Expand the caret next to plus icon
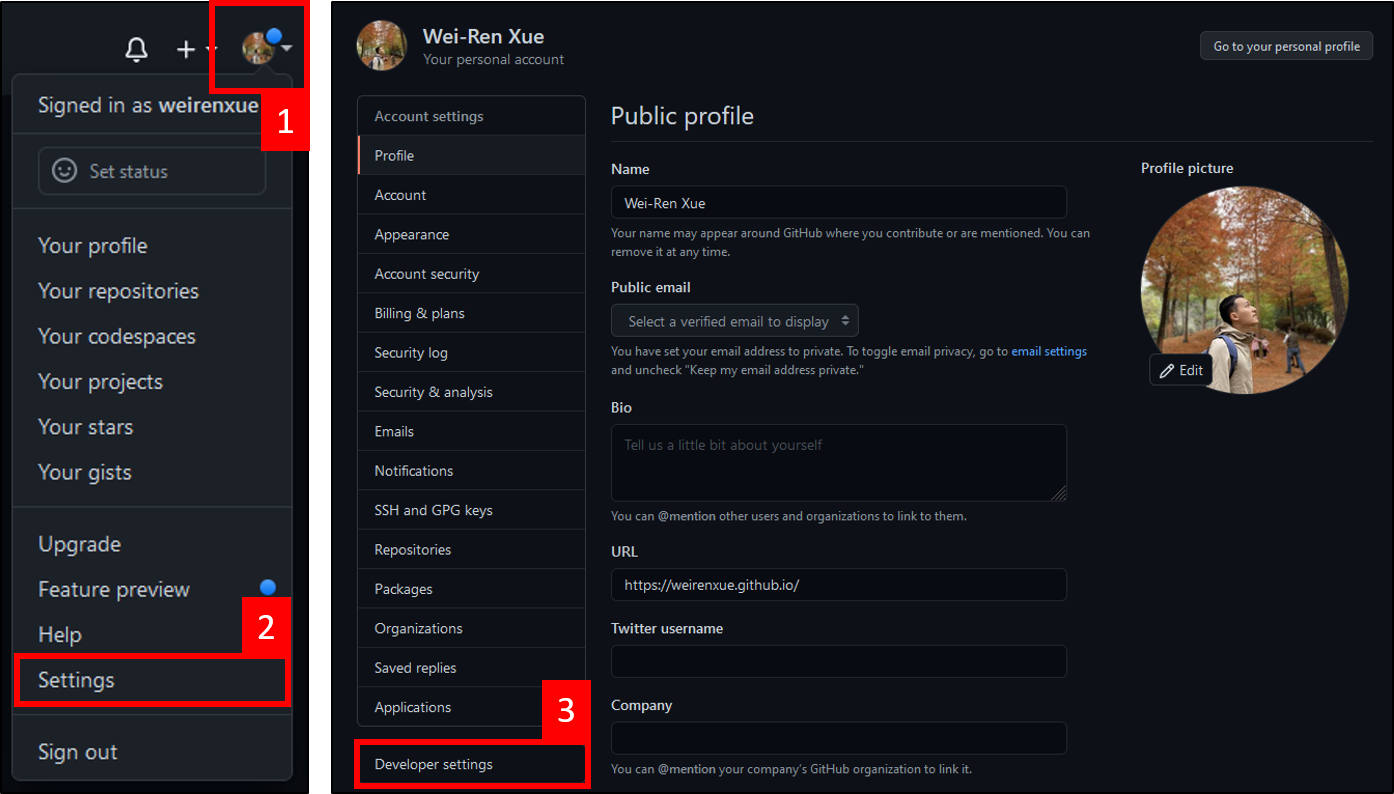The height and width of the screenshot is (794, 1394). coord(211,50)
